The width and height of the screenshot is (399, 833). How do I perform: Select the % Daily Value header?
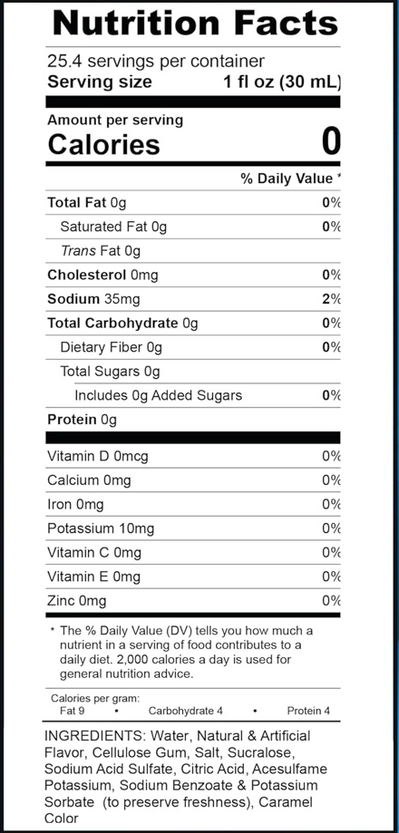(x=290, y=179)
